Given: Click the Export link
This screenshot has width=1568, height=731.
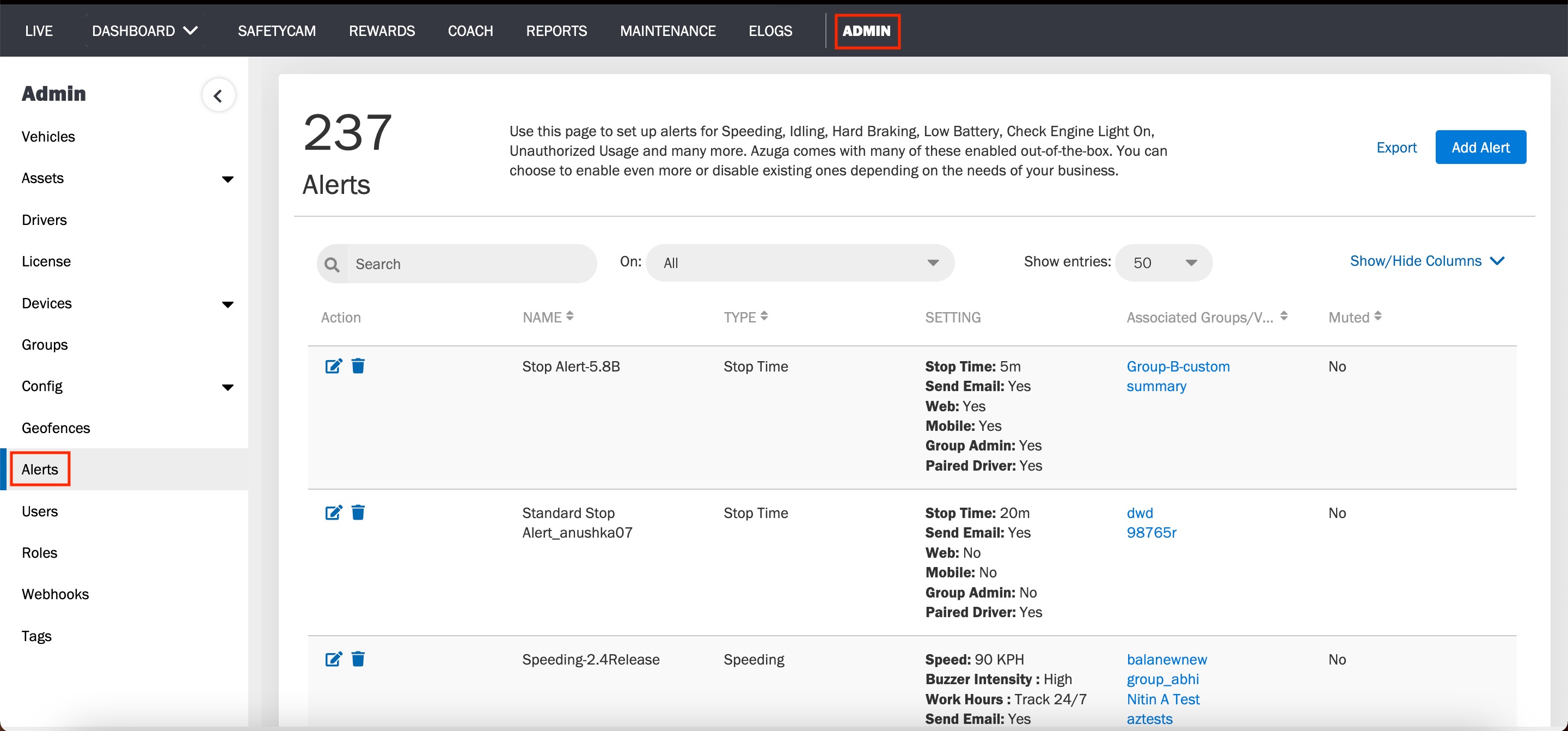Looking at the screenshot, I should [1396, 148].
